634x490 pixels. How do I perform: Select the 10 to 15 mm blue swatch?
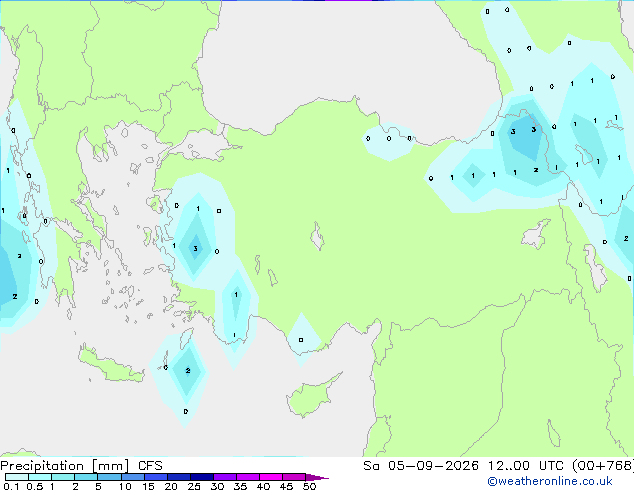coord(132,477)
